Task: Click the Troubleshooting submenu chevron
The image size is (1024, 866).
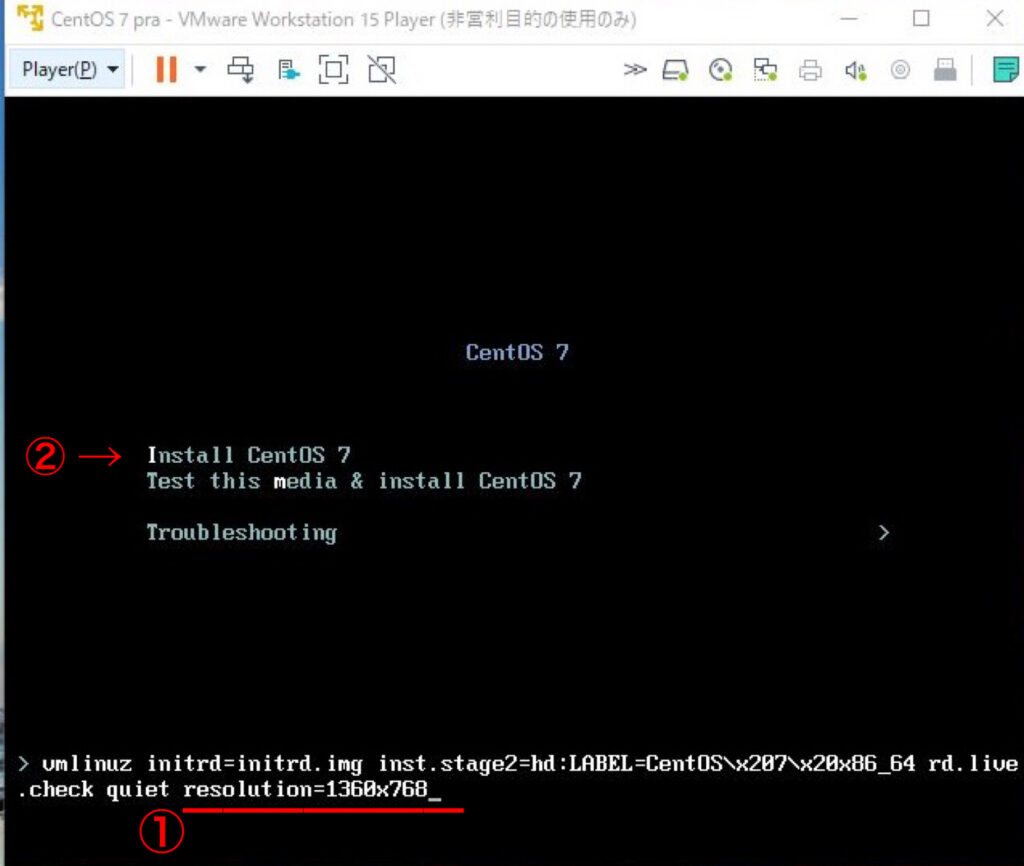Action: coord(884,532)
